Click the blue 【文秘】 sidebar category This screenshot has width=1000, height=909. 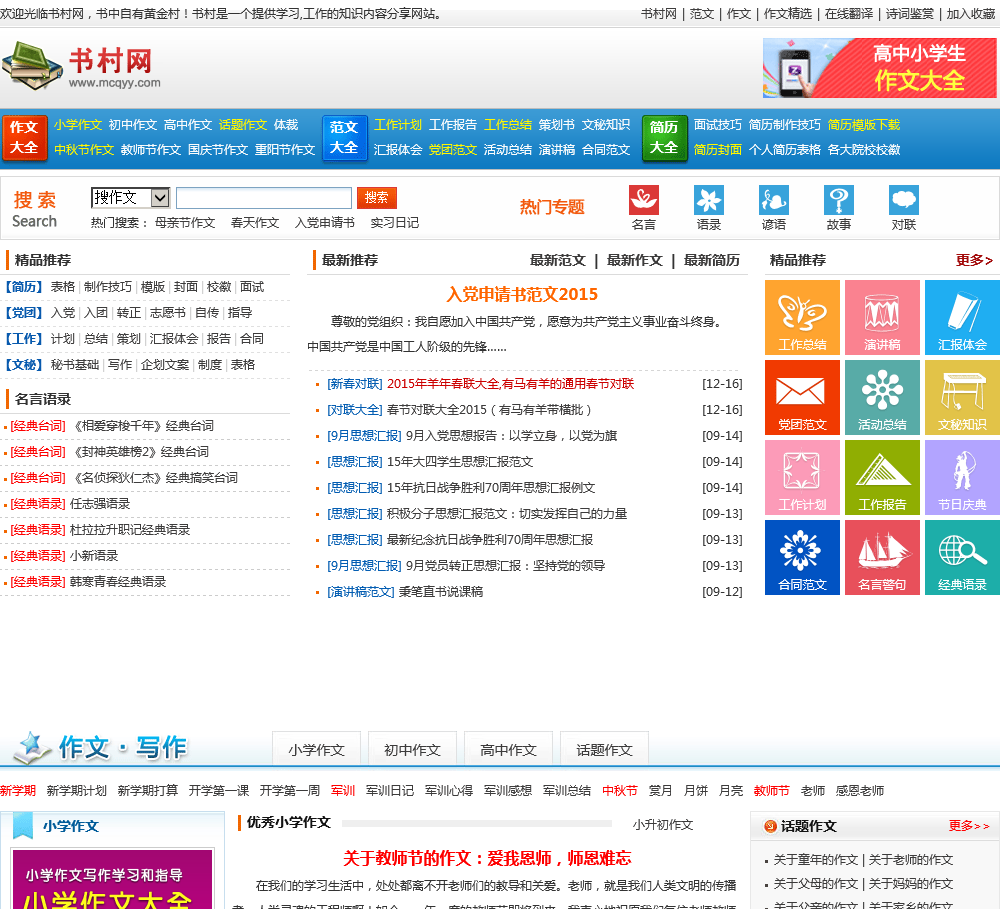24,364
